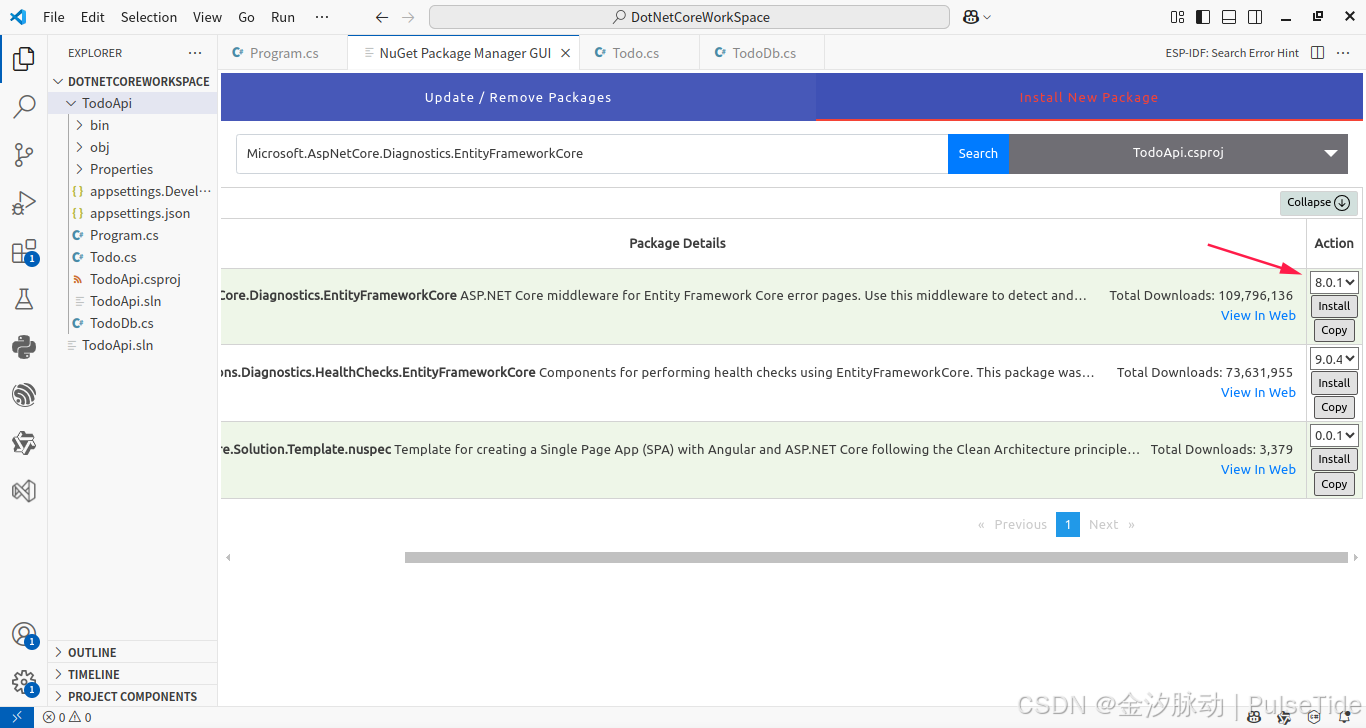View HealthChecks.EntityFrameworkCore package in web
1366x728 pixels.
tap(1258, 392)
